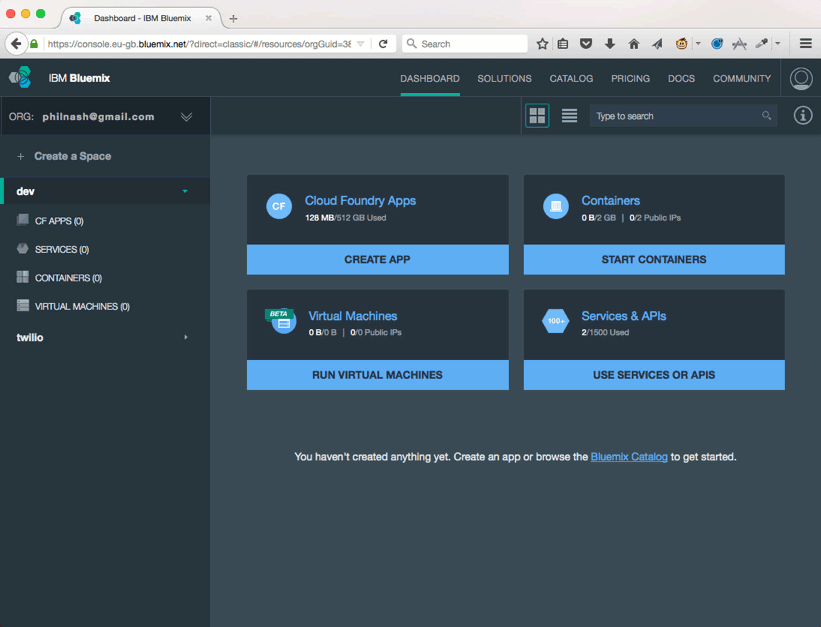The height and width of the screenshot is (627, 821).
Task: Click the IBM Bluemix logo icon
Action: coord(20,78)
